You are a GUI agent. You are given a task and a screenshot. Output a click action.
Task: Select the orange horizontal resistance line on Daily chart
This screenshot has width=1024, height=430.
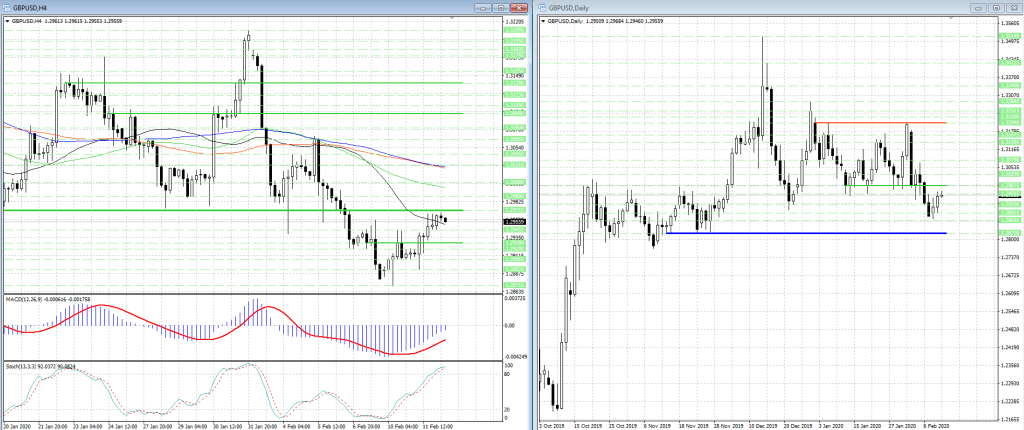click(880, 123)
